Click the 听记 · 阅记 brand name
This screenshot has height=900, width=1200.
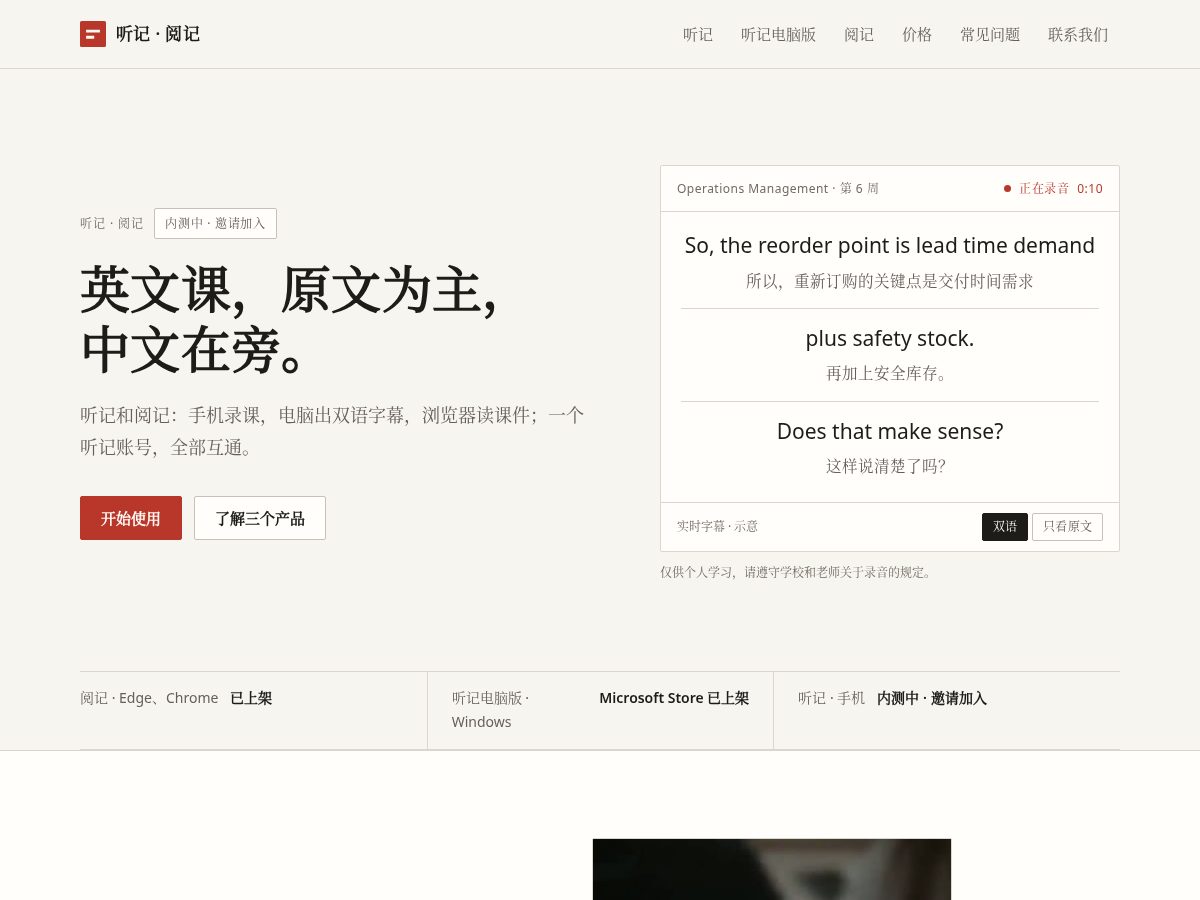click(158, 34)
